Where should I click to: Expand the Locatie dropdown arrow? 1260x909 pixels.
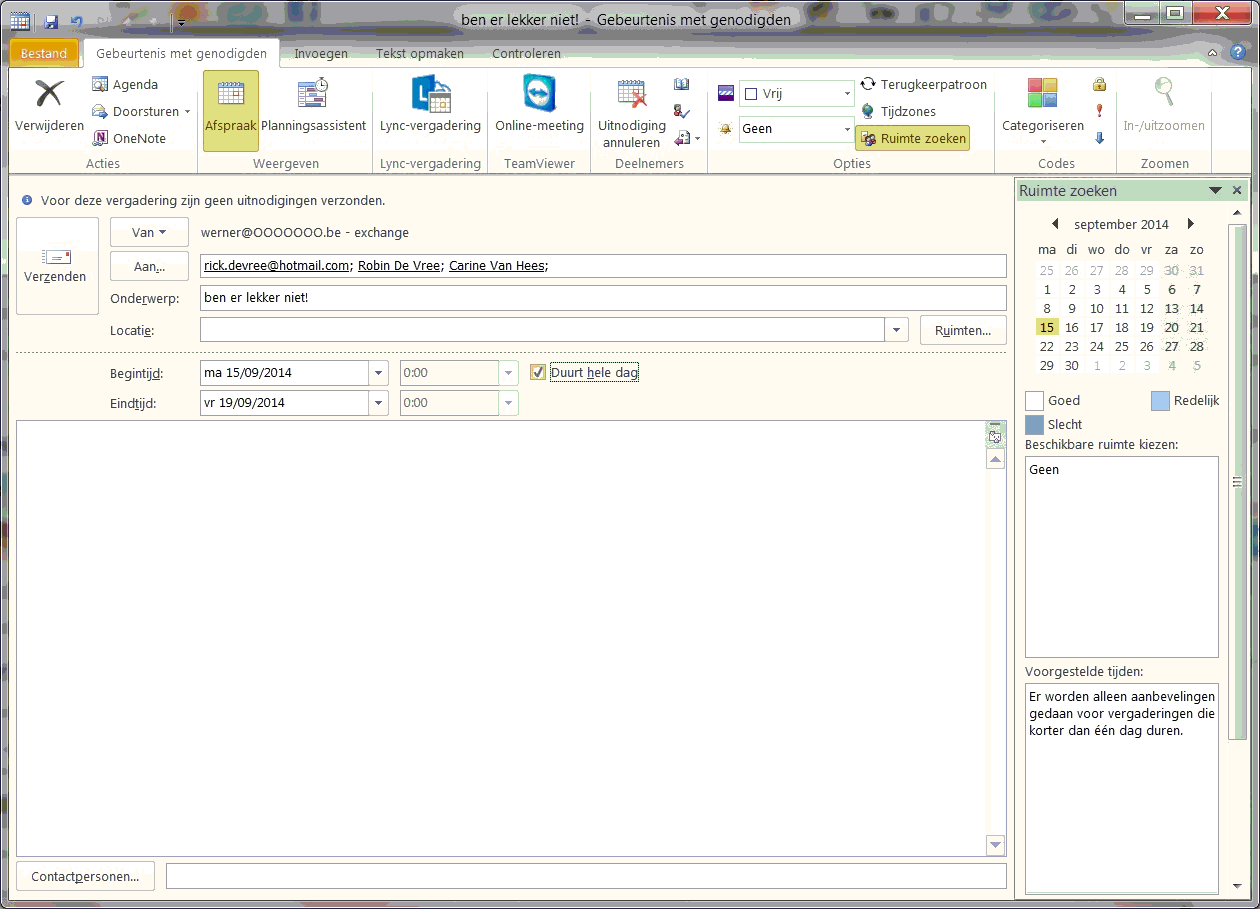(x=895, y=330)
